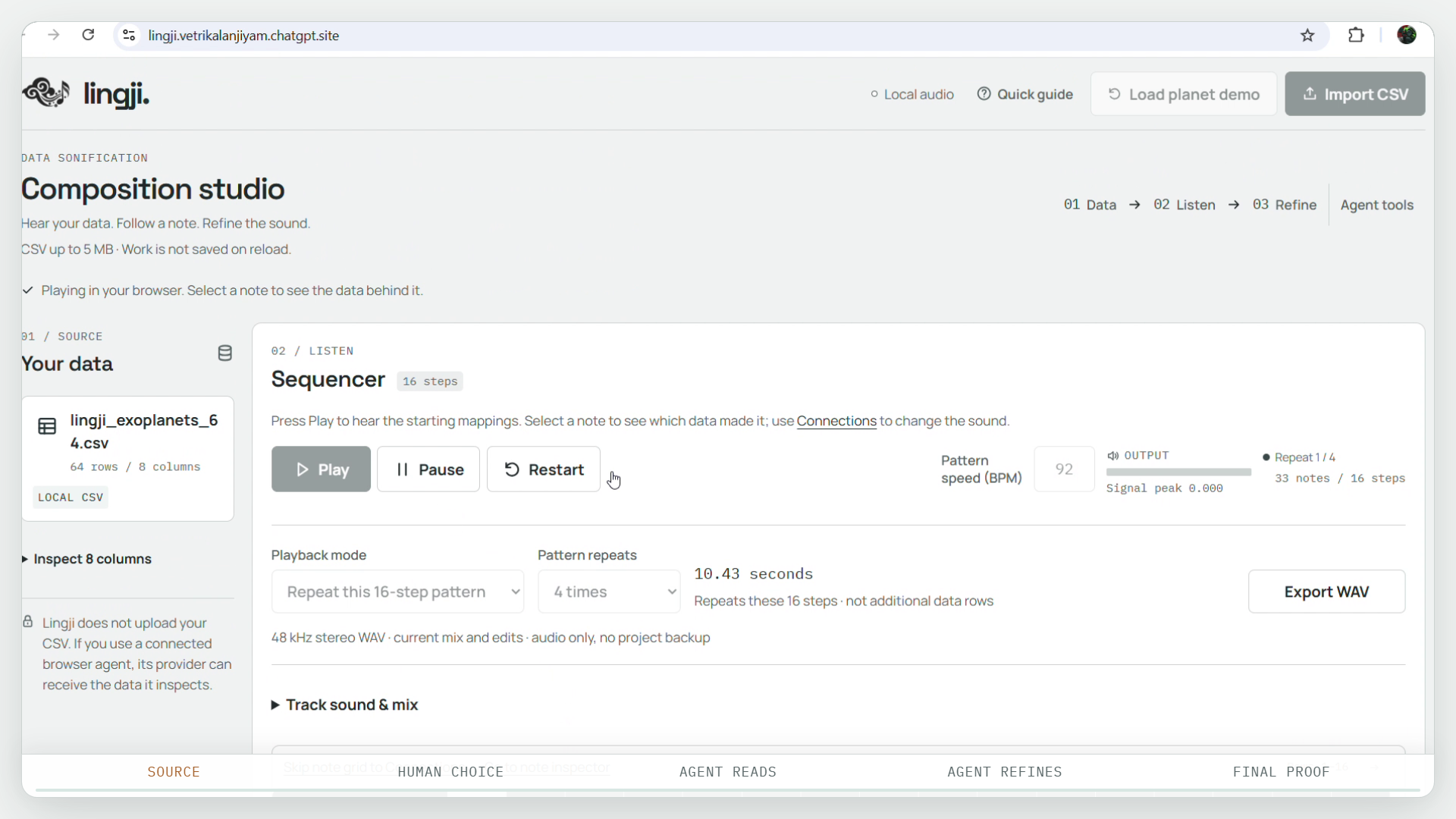Screen dimensions: 1456x819
Task: Click the speaker icon next to OUTPUT
Action: [1112, 456]
